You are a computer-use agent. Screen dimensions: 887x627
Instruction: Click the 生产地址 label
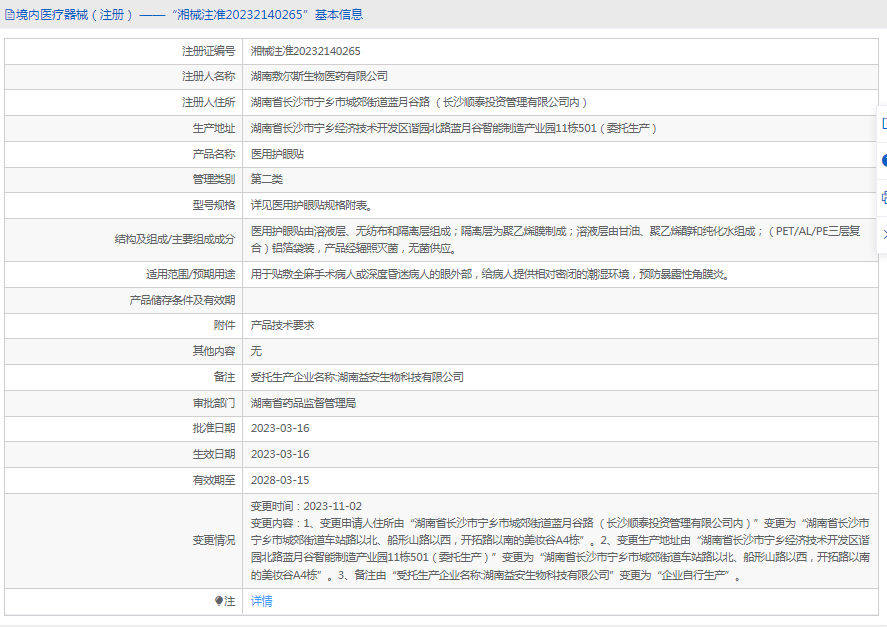[x=214, y=128]
